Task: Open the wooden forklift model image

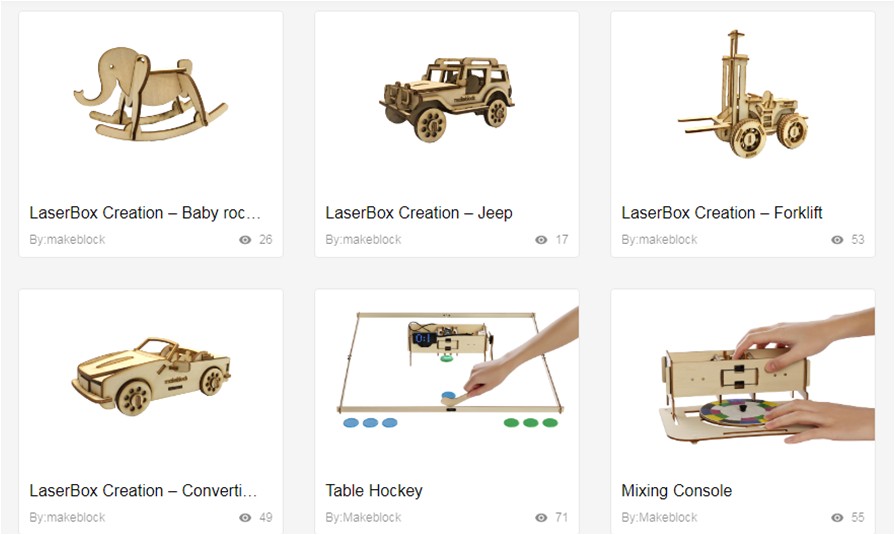Action: pyautogui.click(x=743, y=94)
